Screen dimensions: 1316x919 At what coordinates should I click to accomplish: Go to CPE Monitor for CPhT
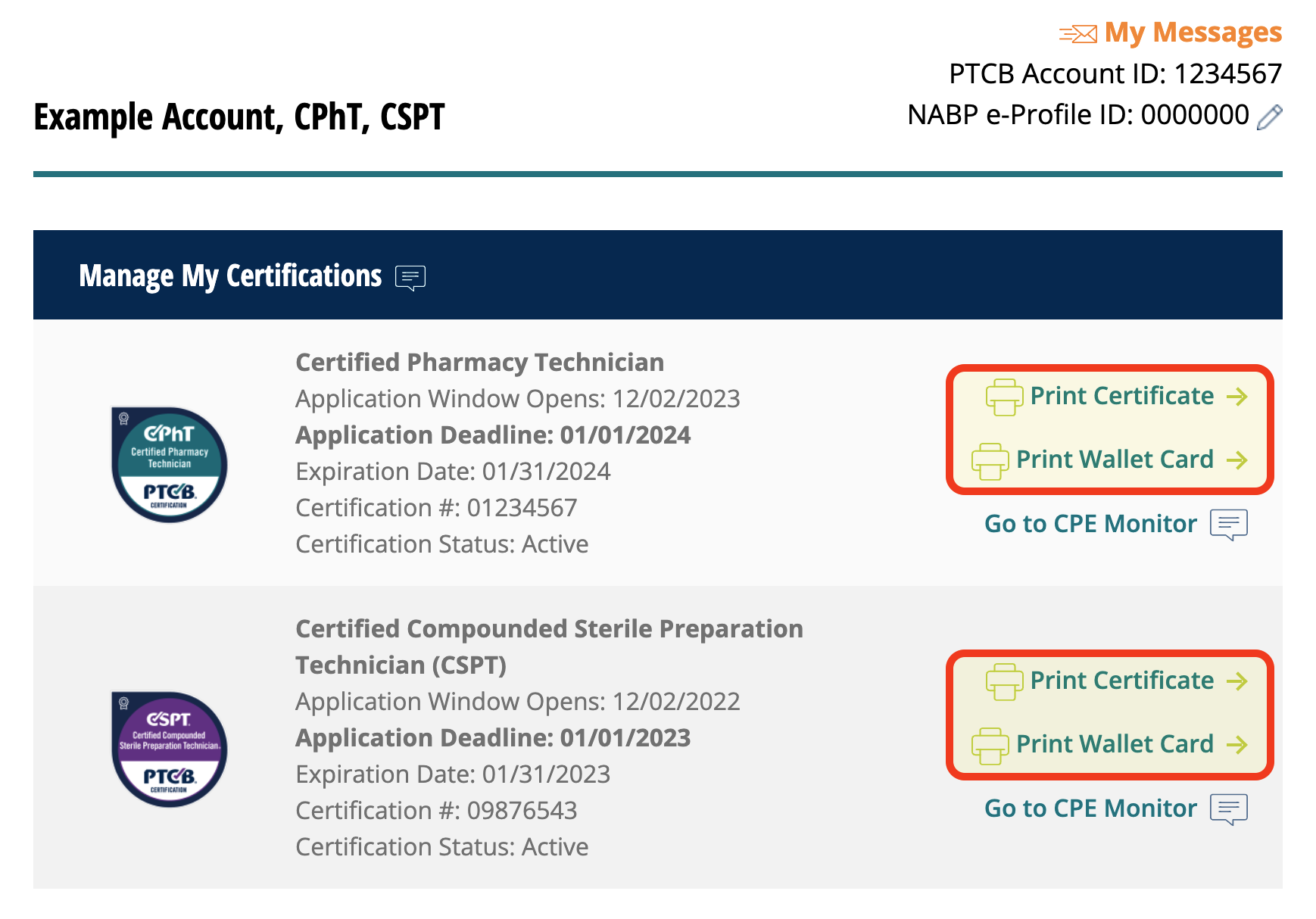(1090, 524)
